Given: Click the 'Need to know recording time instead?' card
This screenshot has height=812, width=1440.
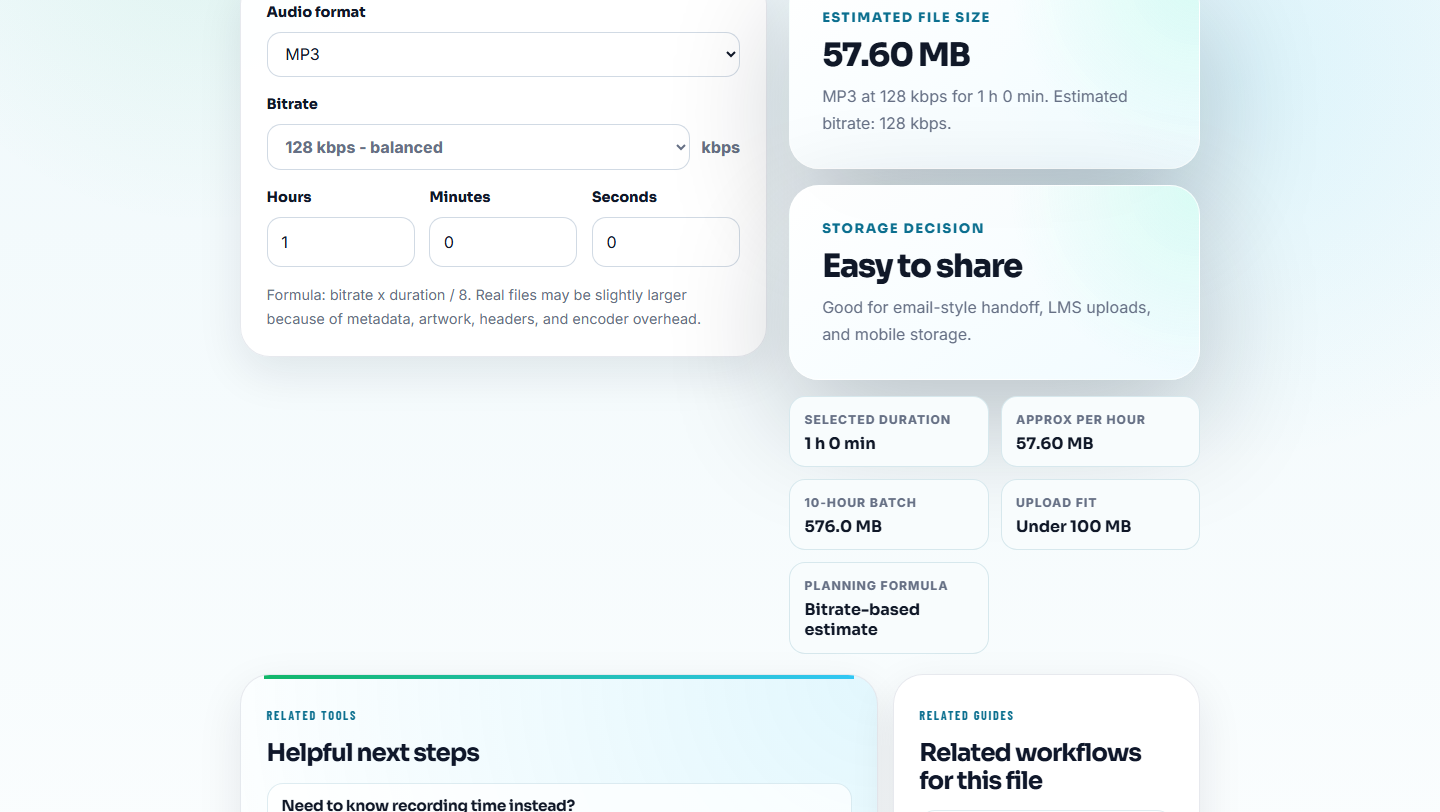Looking at the screenshot, I should (559, 798).
